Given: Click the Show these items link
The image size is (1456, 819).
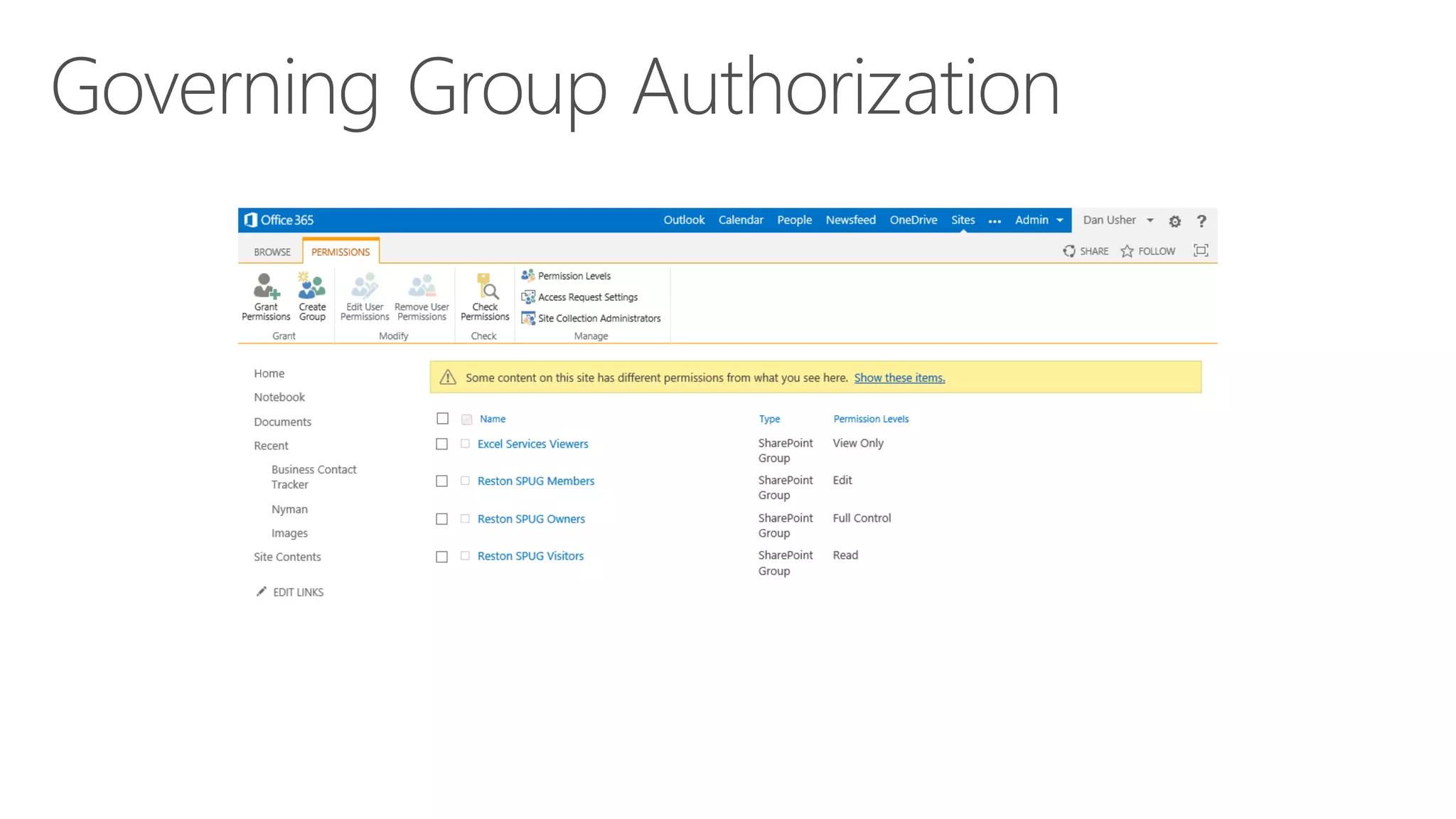Looking at the screenshot, I should [899, 378].
